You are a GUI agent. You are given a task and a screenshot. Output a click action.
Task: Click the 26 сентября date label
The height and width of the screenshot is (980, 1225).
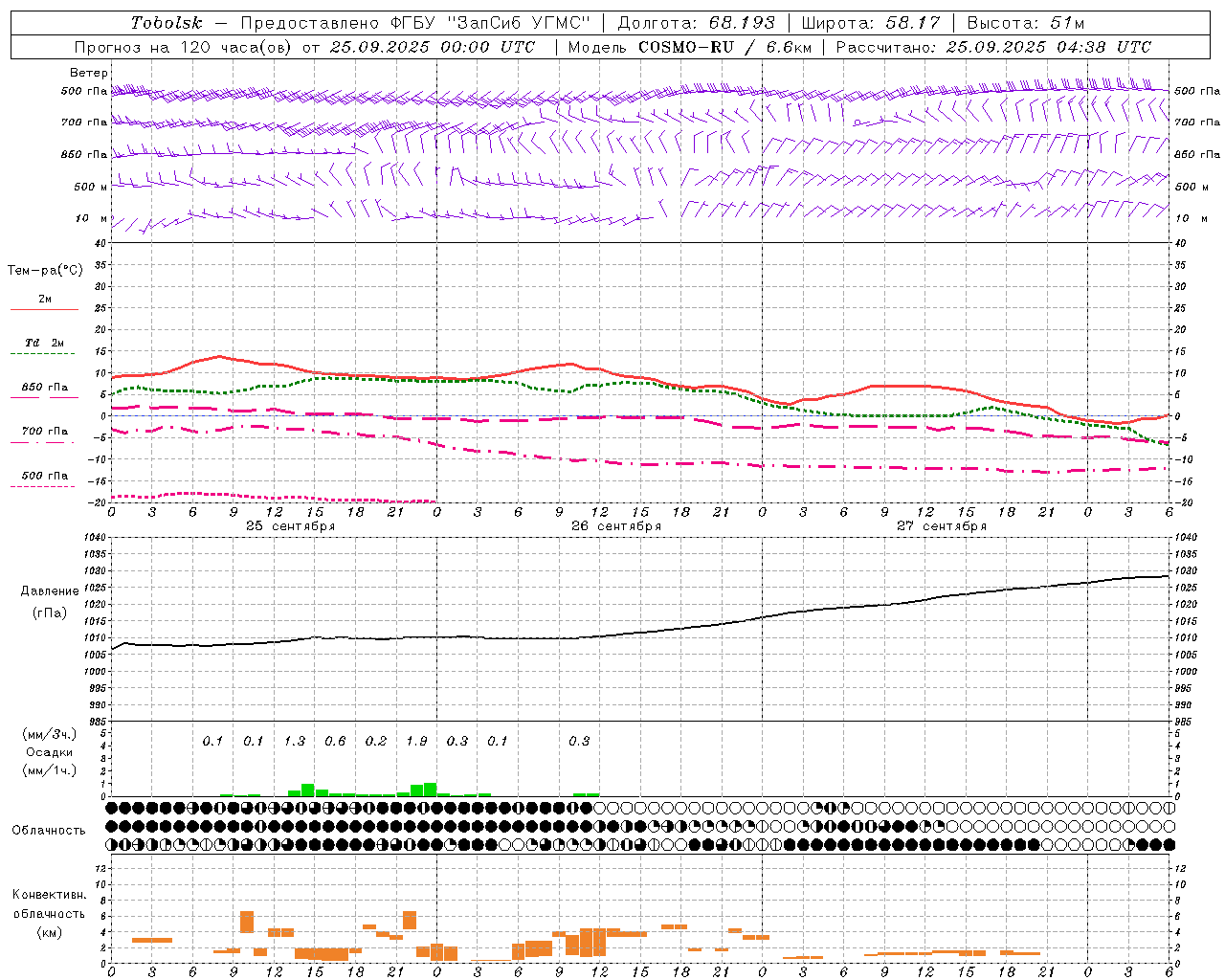615,526
